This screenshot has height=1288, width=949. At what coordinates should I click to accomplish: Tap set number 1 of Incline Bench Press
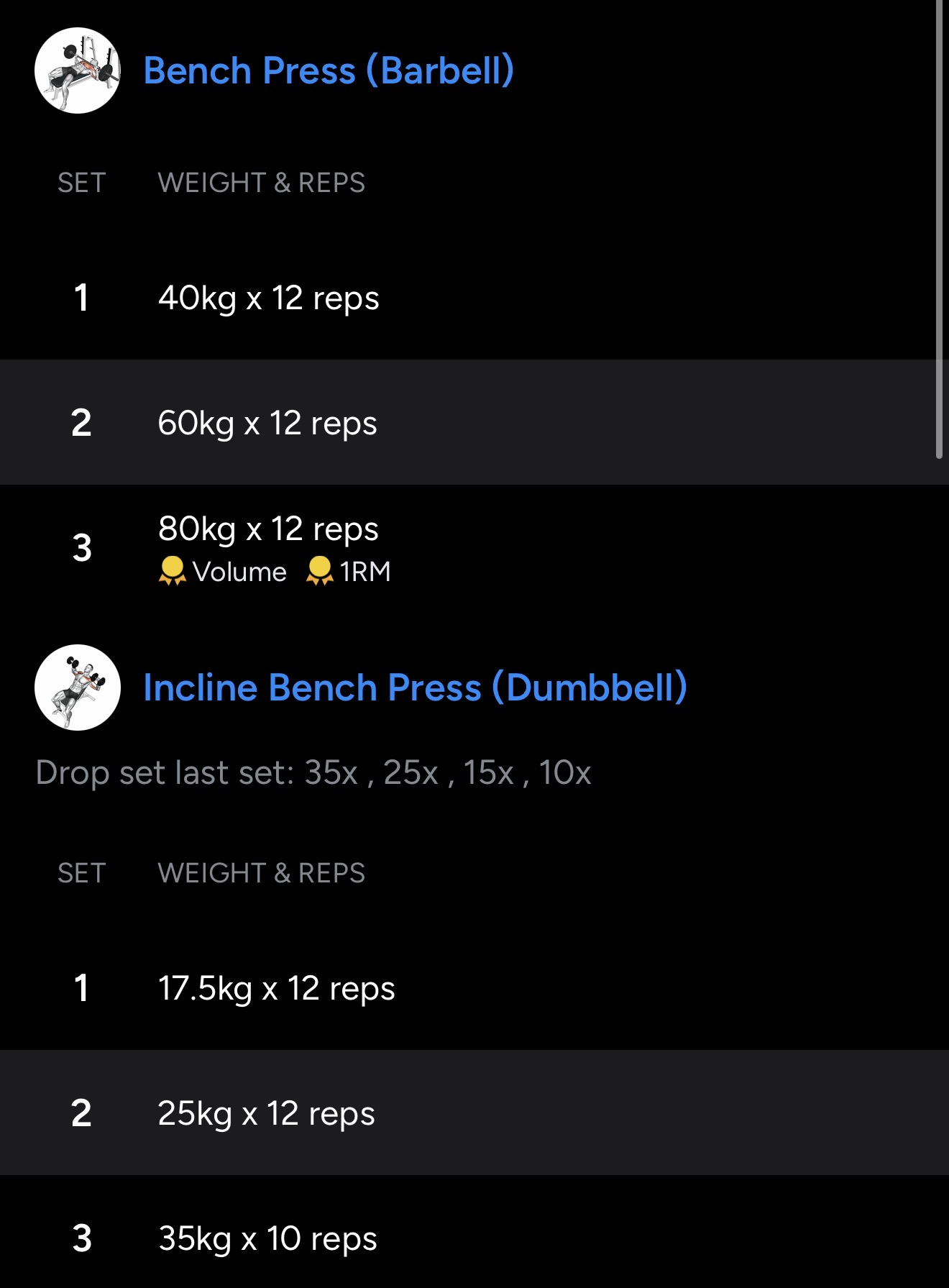[81, 988]
